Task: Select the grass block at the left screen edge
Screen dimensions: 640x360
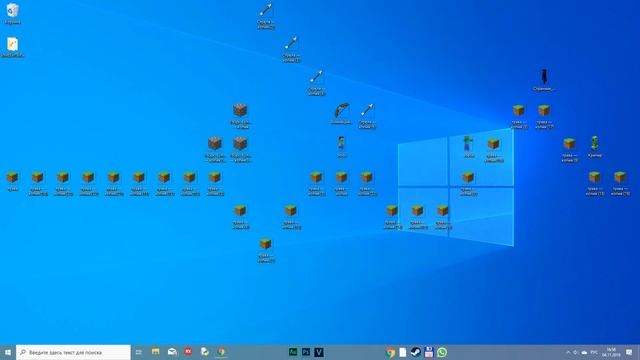Action: point(13,181)
